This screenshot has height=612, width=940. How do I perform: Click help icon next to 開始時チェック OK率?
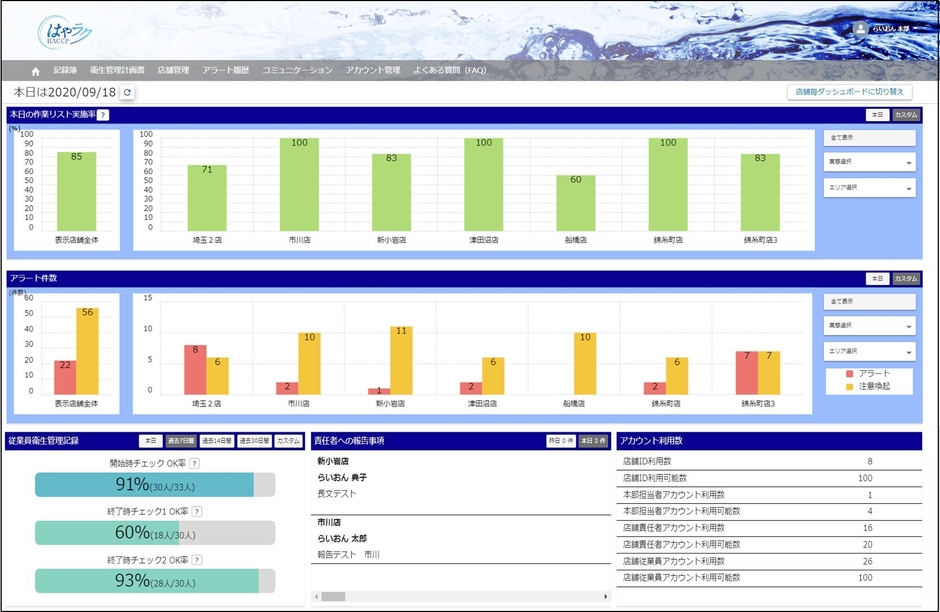point(195,463)
